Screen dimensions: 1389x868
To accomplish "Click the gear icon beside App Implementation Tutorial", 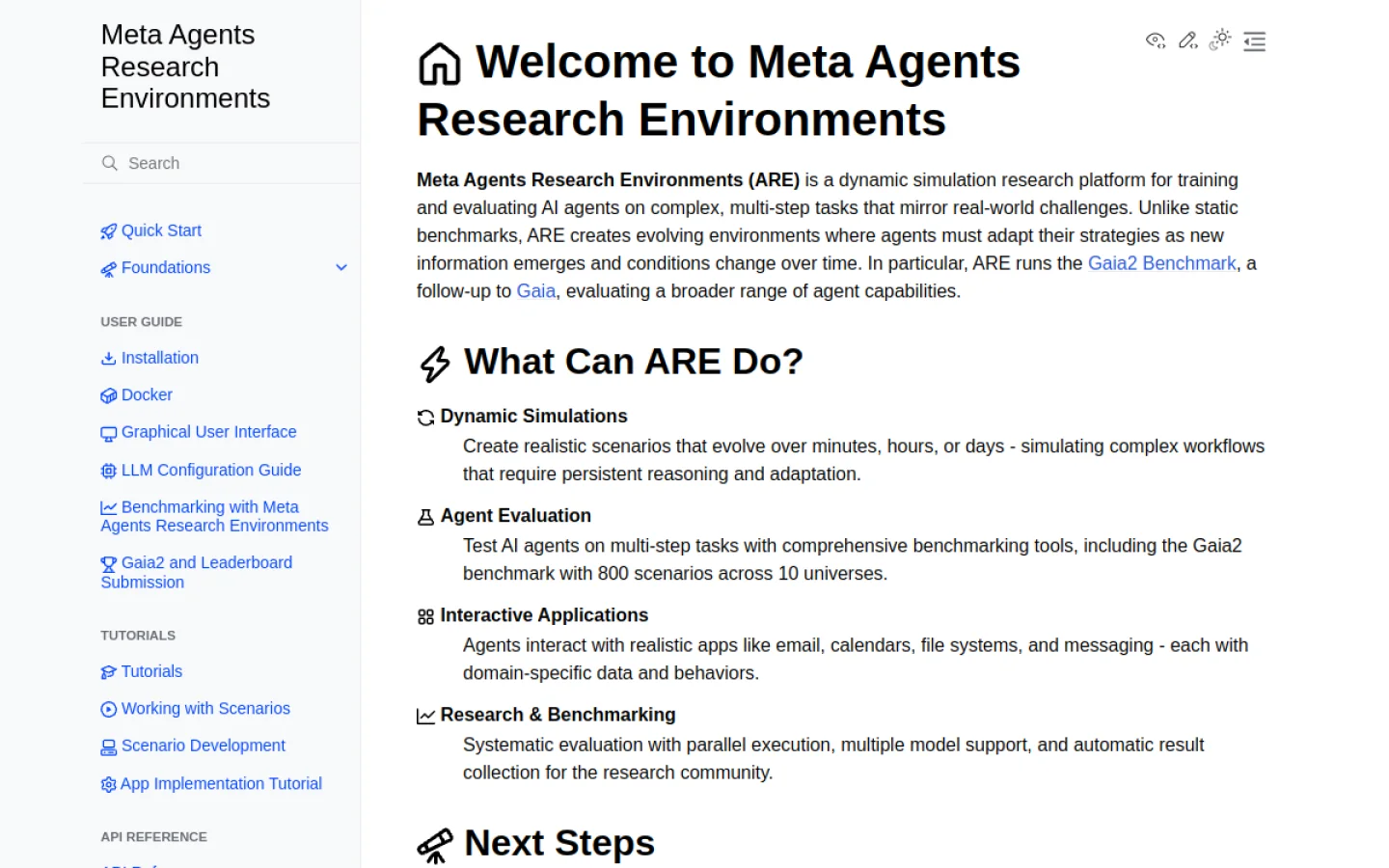I will (109, 784).
